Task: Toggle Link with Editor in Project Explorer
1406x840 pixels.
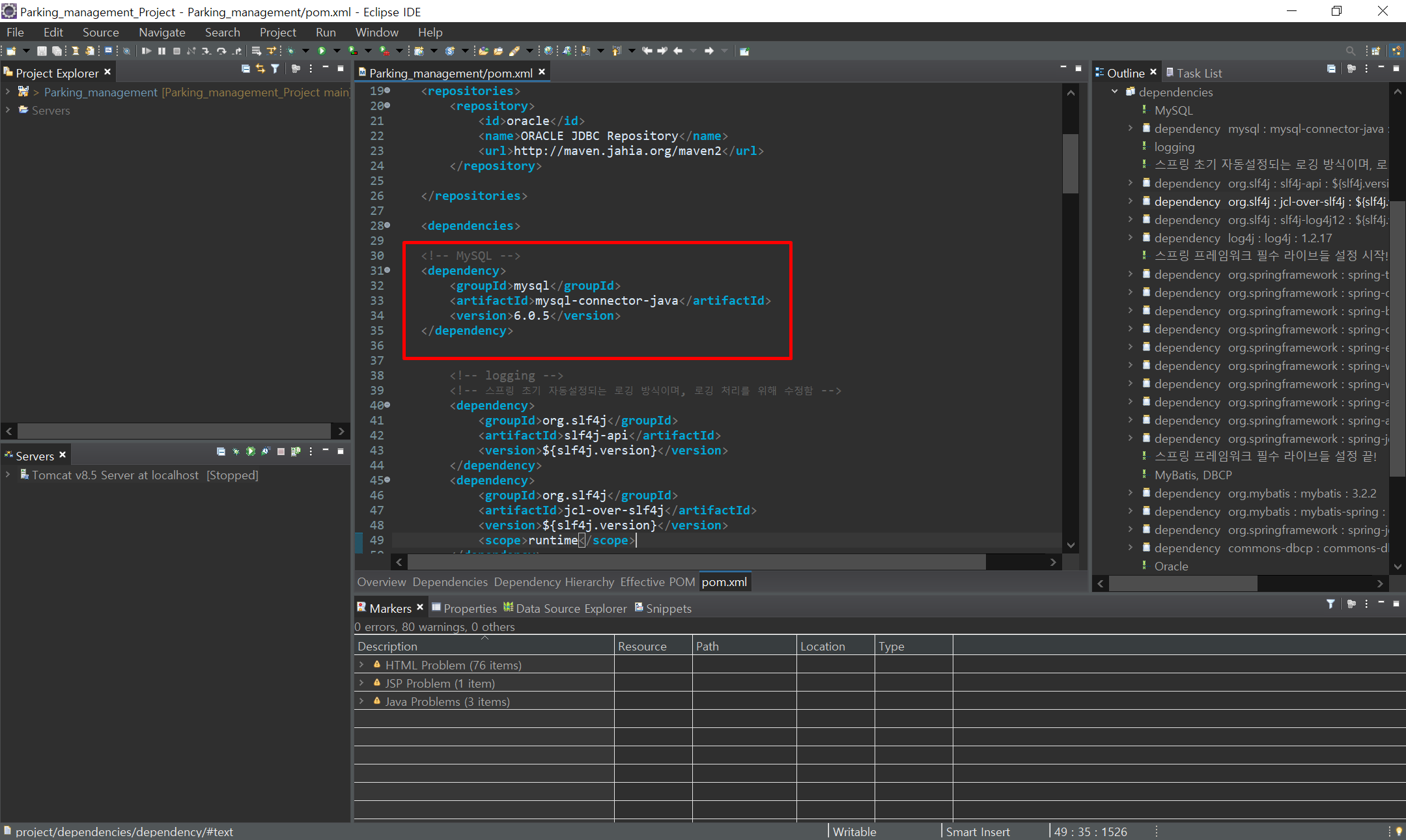Action: pyautogui.click(x=260, y=68)
